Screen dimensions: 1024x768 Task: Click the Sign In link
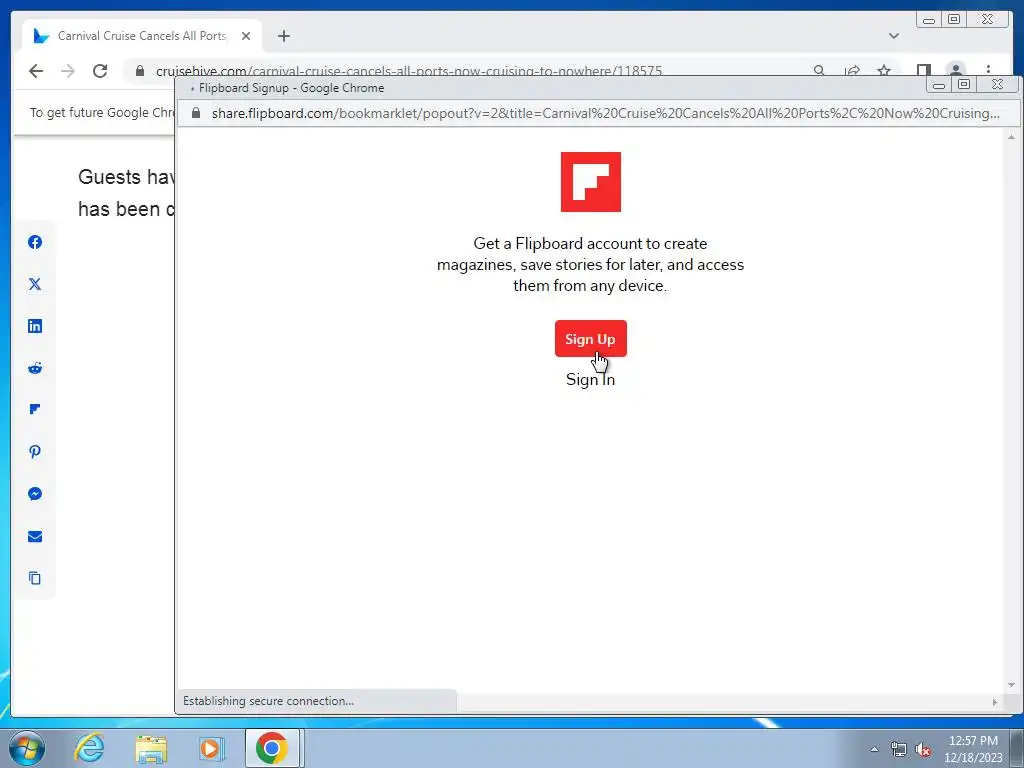click(590, 379)
